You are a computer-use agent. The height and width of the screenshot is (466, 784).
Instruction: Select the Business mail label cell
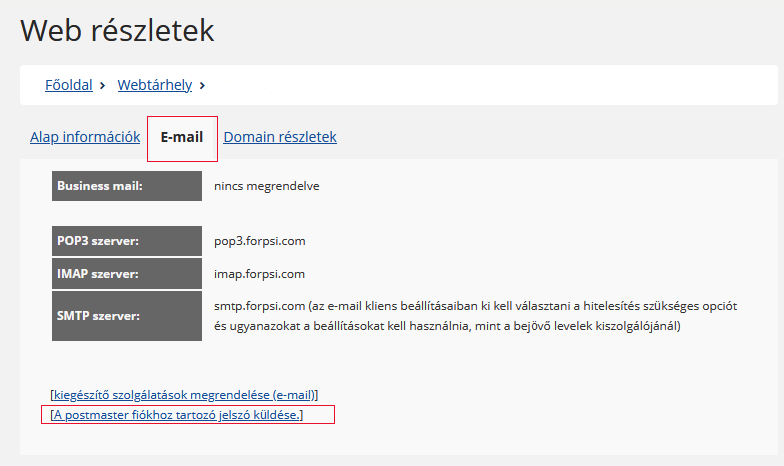[127, 186]
